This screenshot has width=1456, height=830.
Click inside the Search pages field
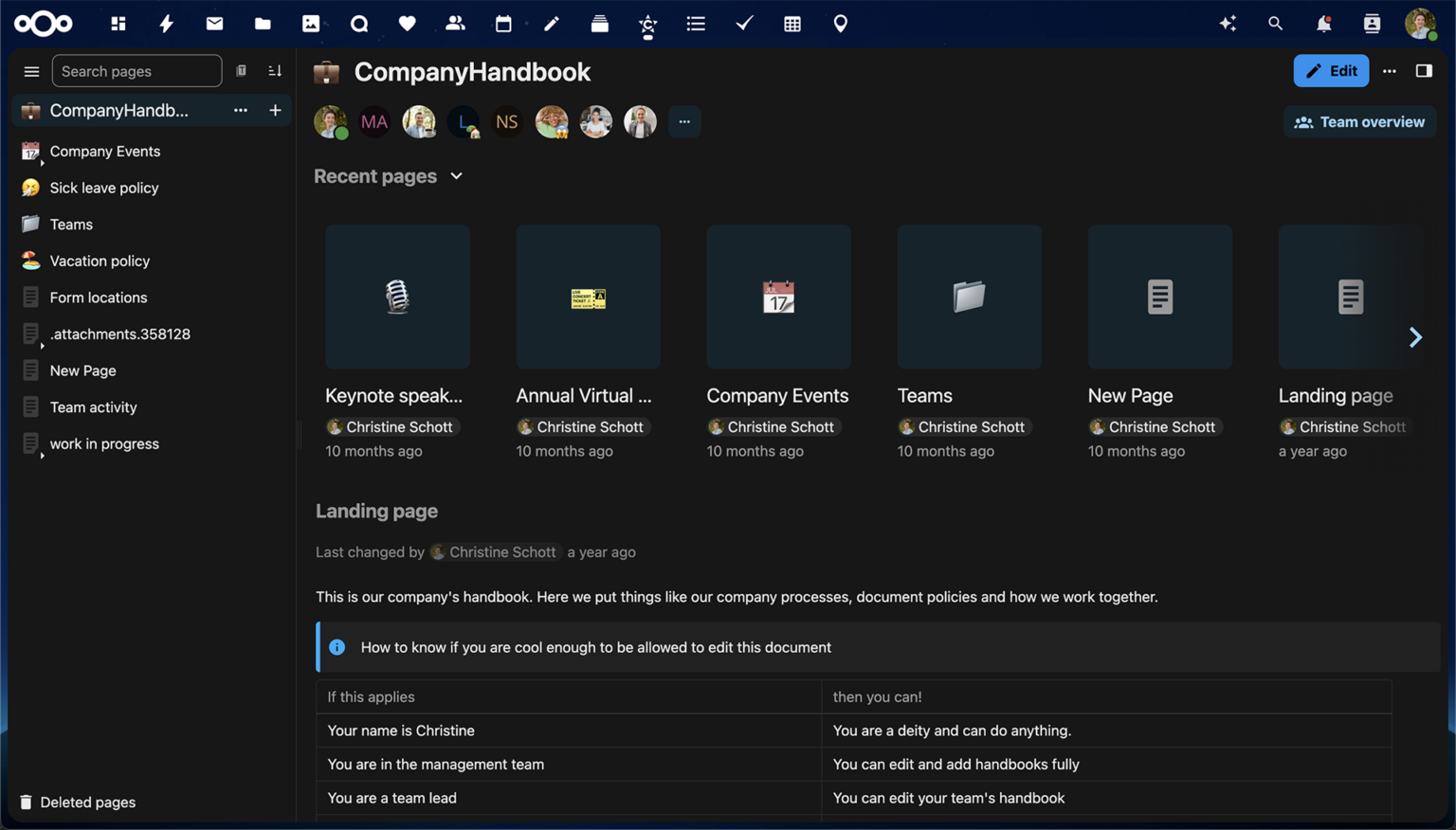coord(136,70)
